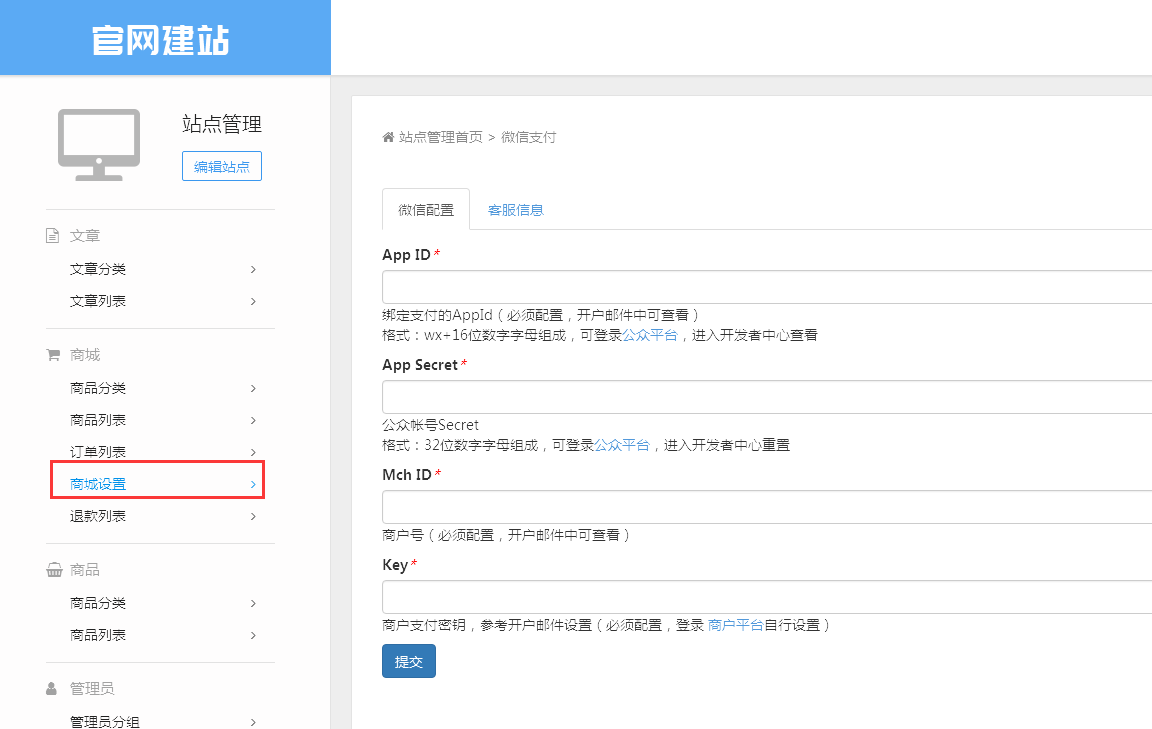Viewport: 1152px width, 729px height.
Task: Click the monitor icon beside 站点管理
Action: click(x=98, y=145)
